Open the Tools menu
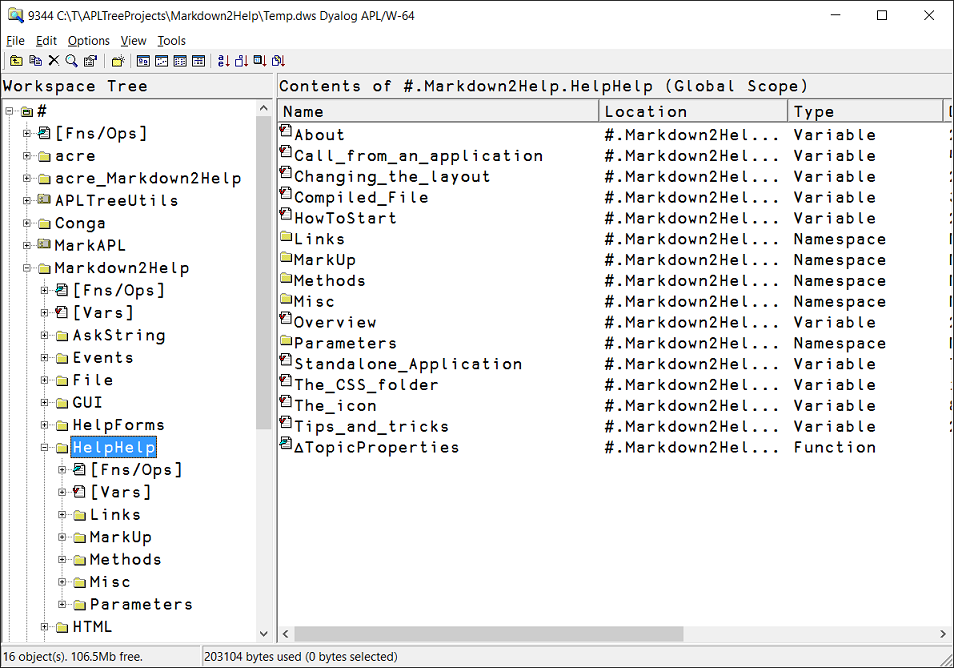The height and width of the screenshot is (668, 954). [172, 41]
